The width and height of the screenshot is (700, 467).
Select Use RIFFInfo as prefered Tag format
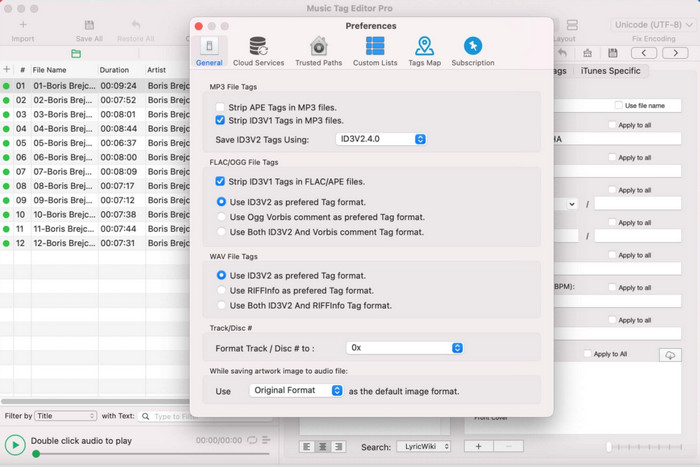click(x=221, y=290)
